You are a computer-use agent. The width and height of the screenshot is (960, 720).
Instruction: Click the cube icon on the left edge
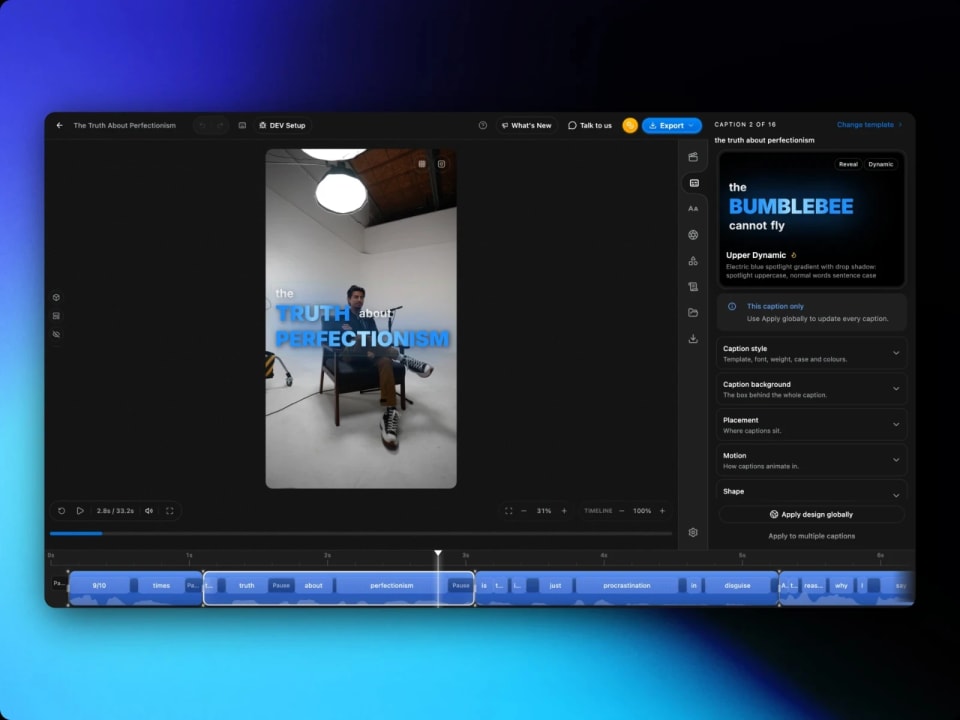[56, 298]
